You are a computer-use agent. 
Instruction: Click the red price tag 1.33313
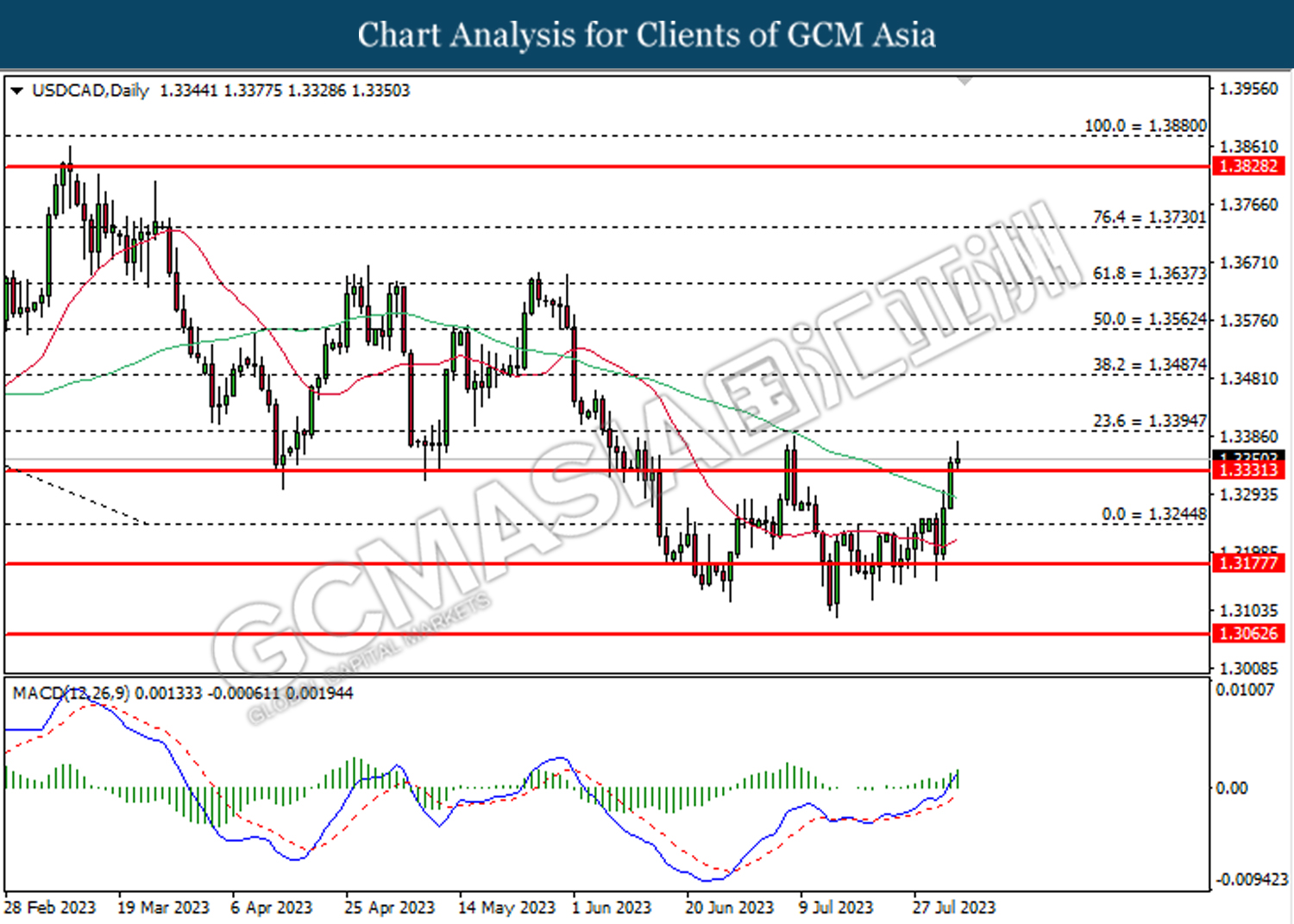tap(1248, 470)
